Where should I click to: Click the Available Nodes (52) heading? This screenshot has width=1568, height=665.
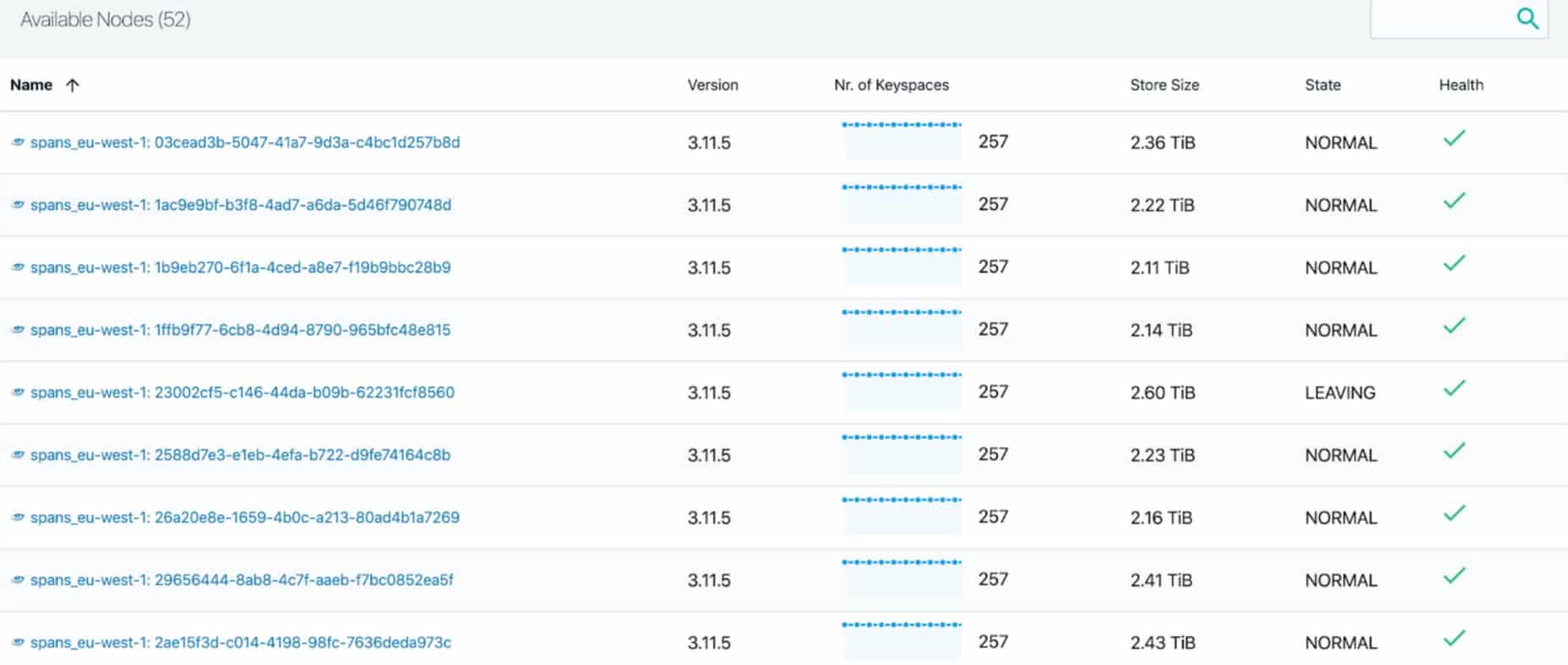tap(106, 19)
